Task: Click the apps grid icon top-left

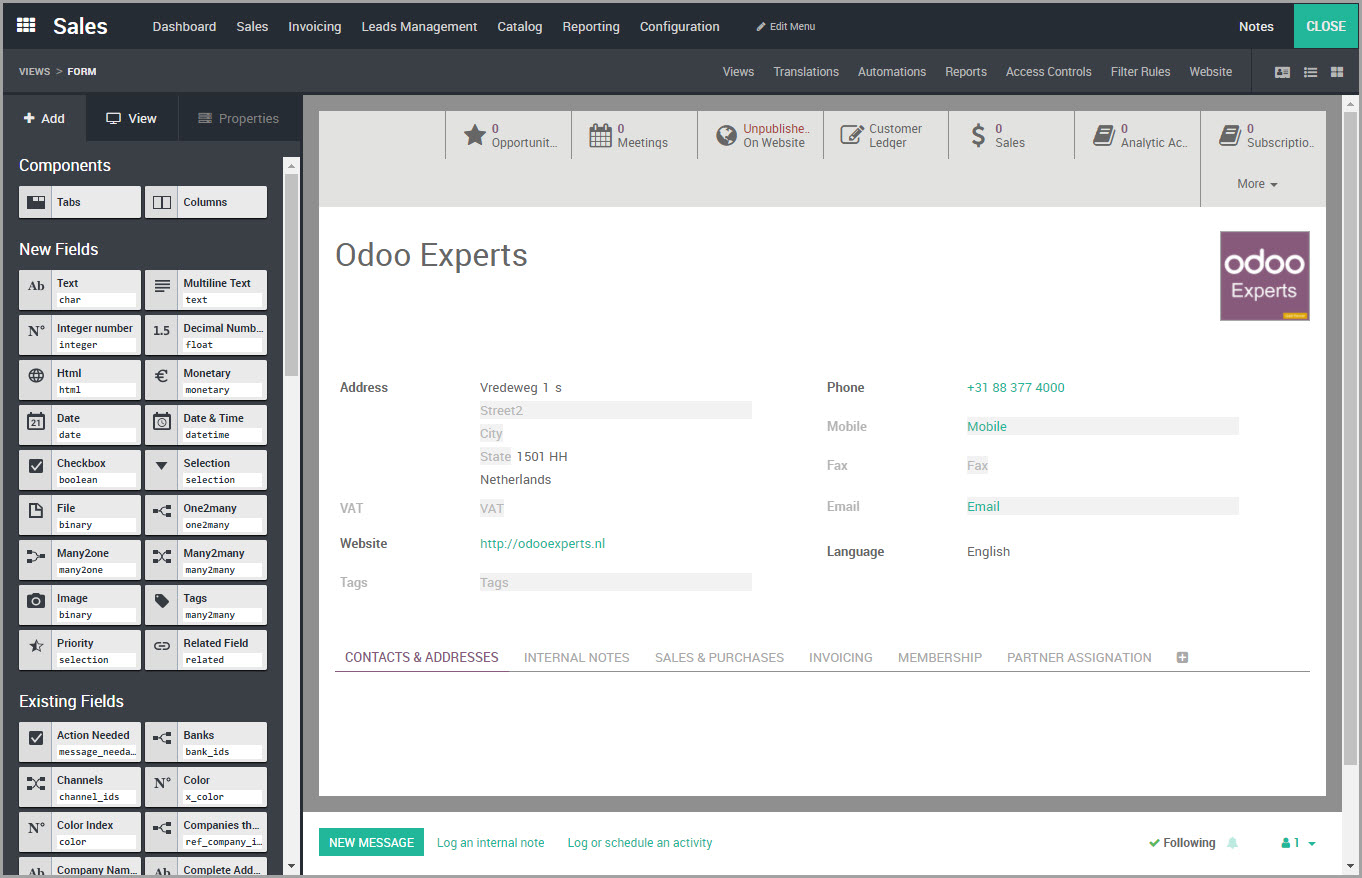Action: (x=26, y=25)
